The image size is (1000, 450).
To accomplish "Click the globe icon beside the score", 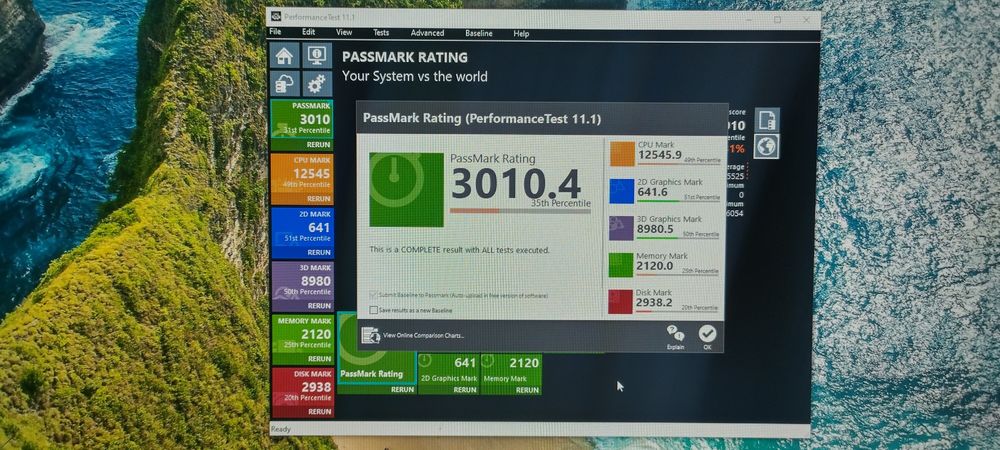I will (x=766, y=147).
